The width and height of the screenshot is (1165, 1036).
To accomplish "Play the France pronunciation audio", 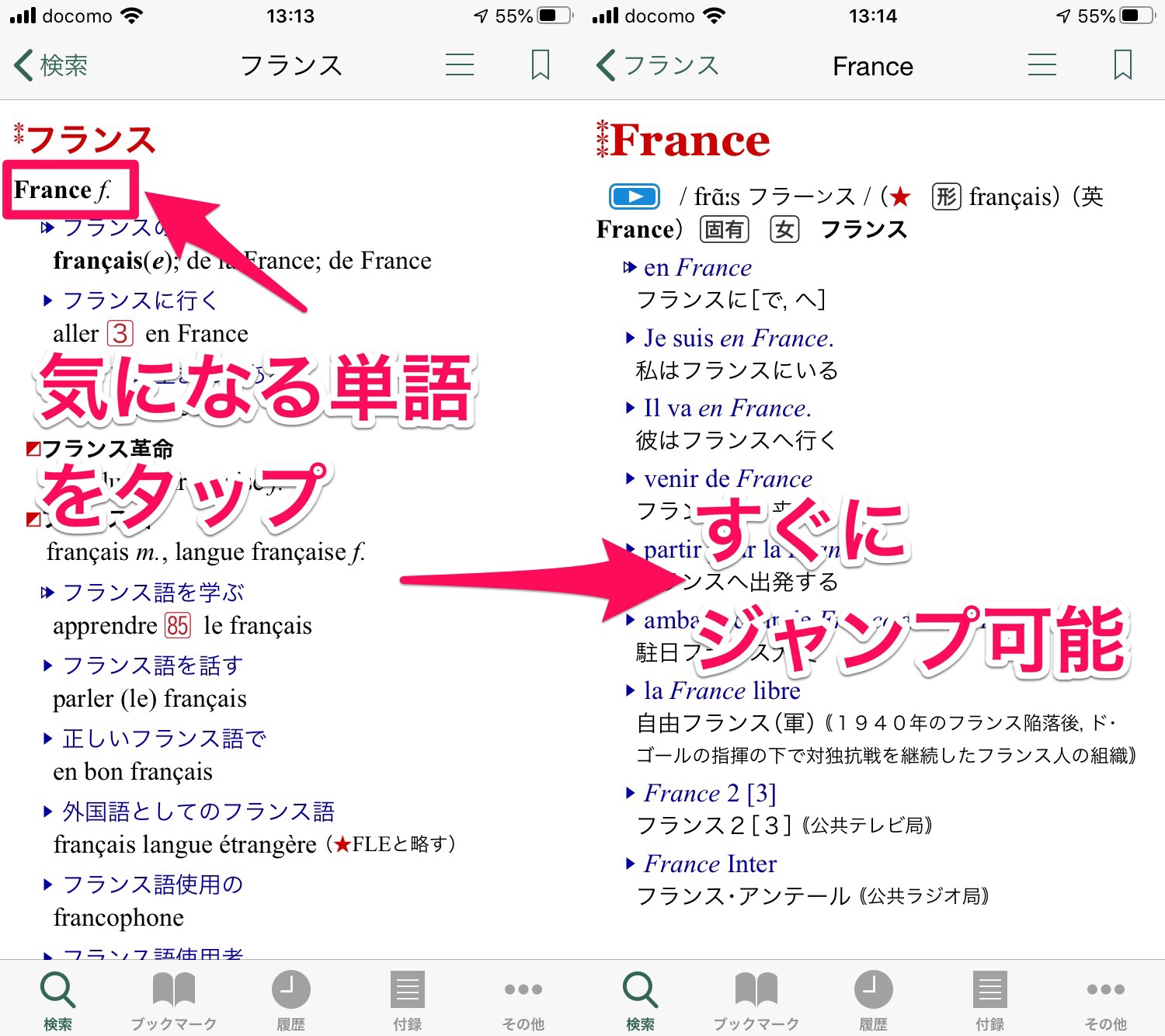I will tap(635, 196).
